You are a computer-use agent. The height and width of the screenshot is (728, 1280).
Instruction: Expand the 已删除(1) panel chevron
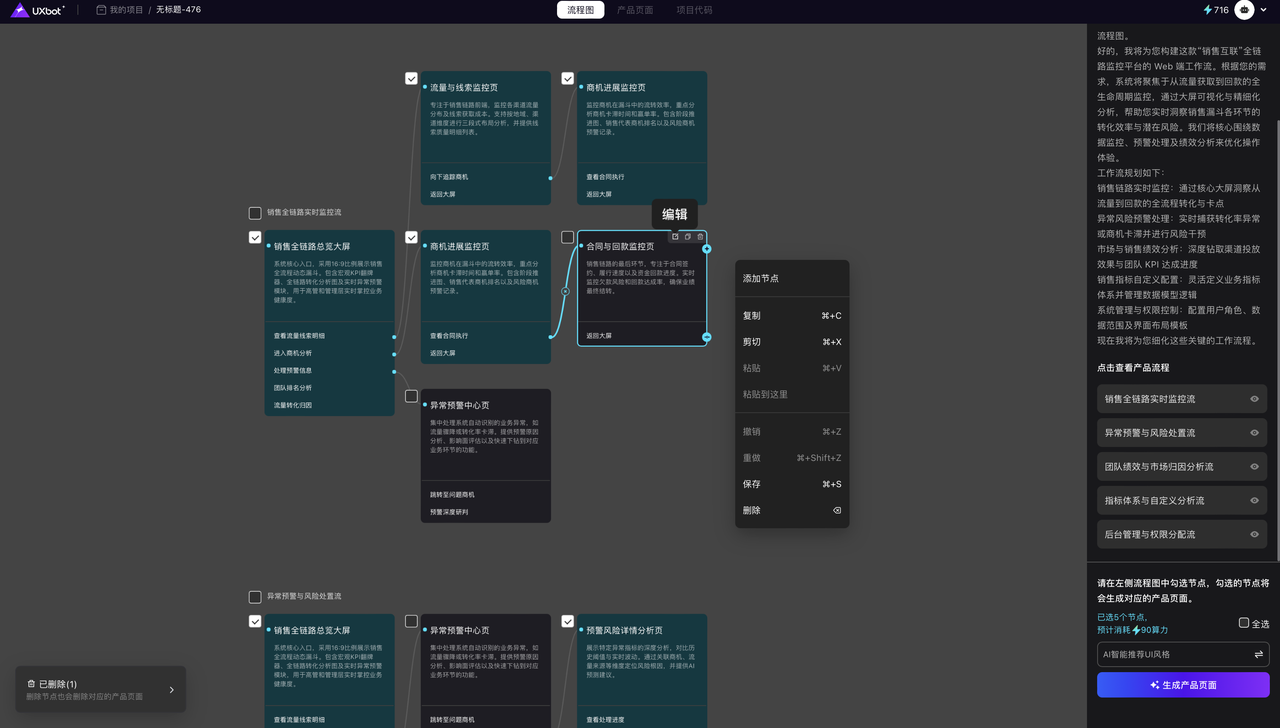pos(171,690)
